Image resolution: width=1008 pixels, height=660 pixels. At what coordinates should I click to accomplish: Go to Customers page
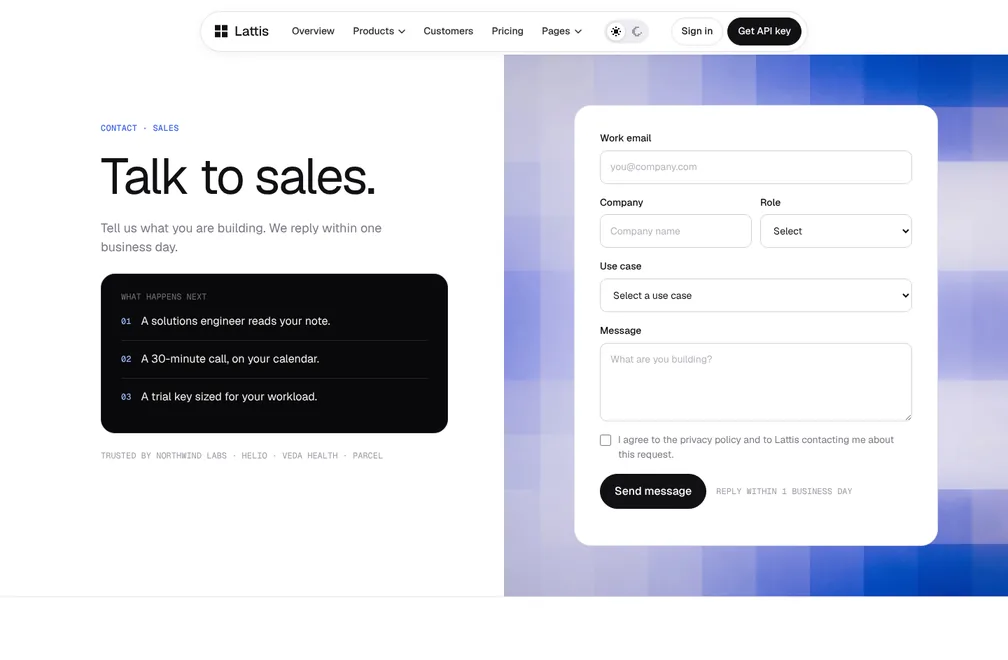(448, 31)
